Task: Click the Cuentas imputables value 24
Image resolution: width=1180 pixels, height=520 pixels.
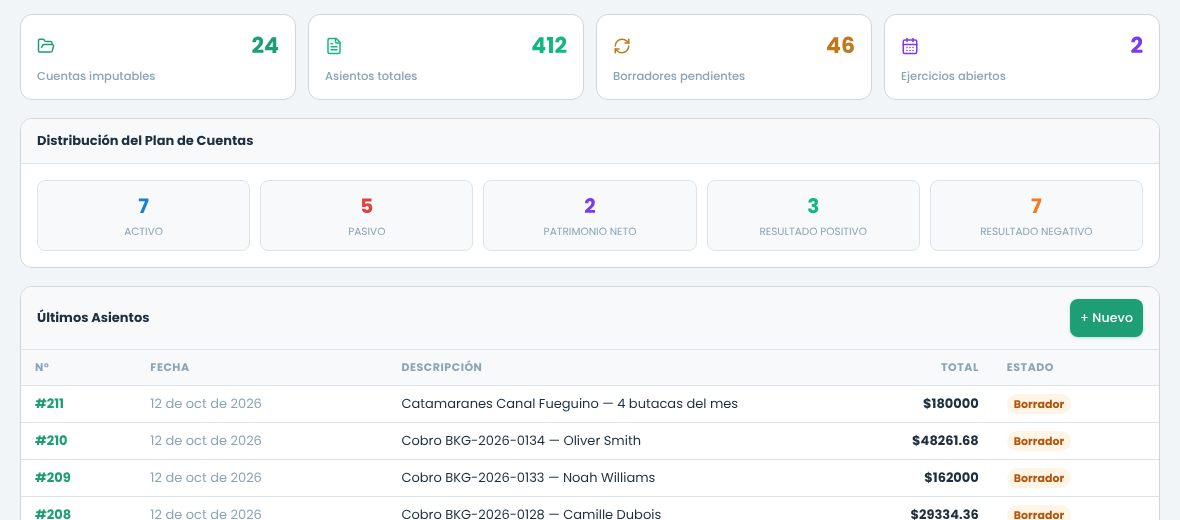Action: click(x=265, y=46)
